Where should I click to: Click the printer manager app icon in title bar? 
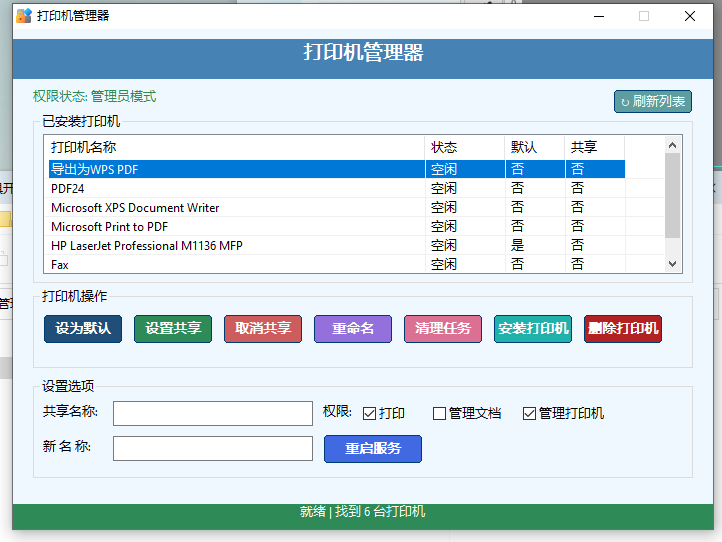(24, 16)
